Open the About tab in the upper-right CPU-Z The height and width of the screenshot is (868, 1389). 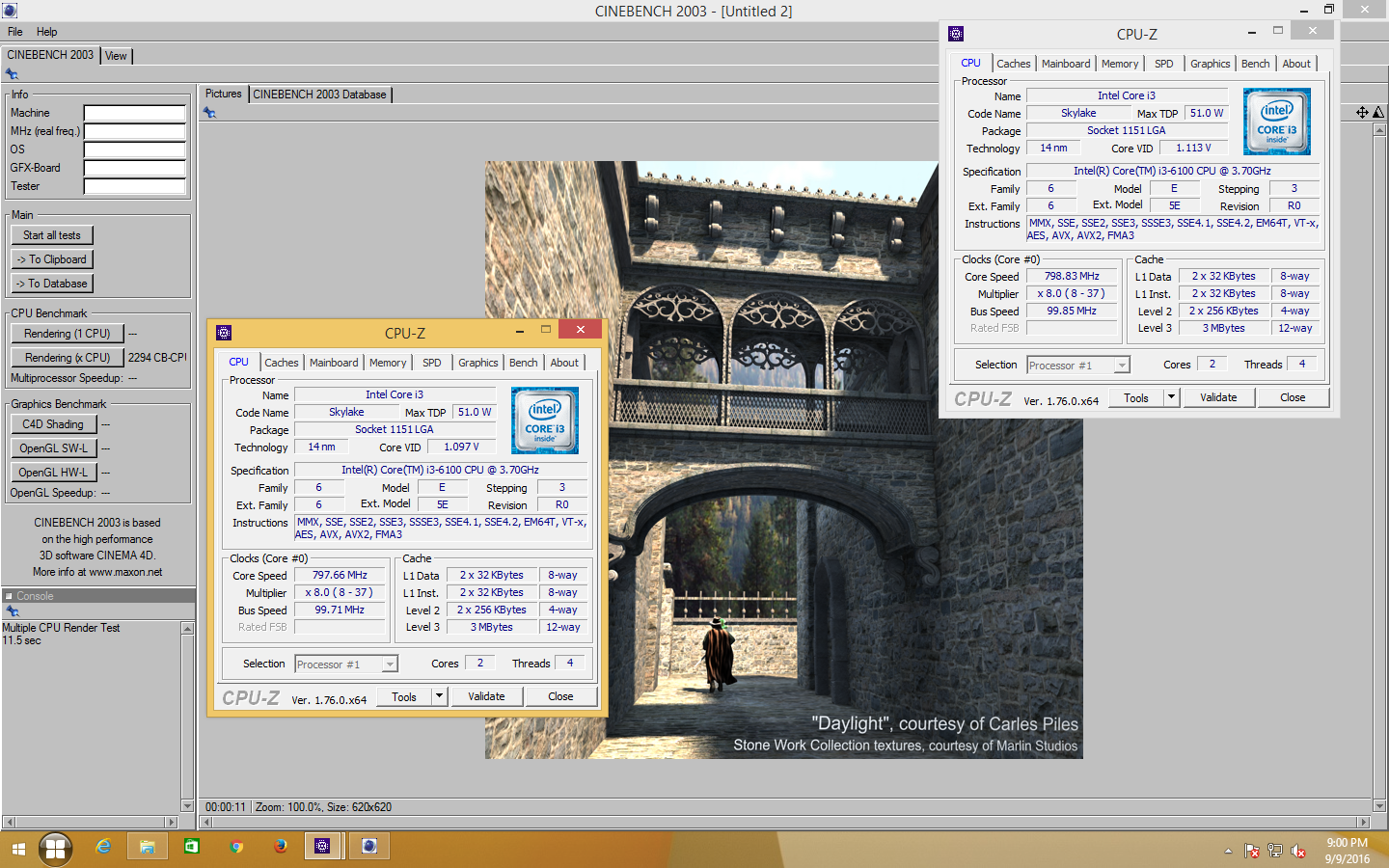pyautogui.click(x=1296, y=64)
